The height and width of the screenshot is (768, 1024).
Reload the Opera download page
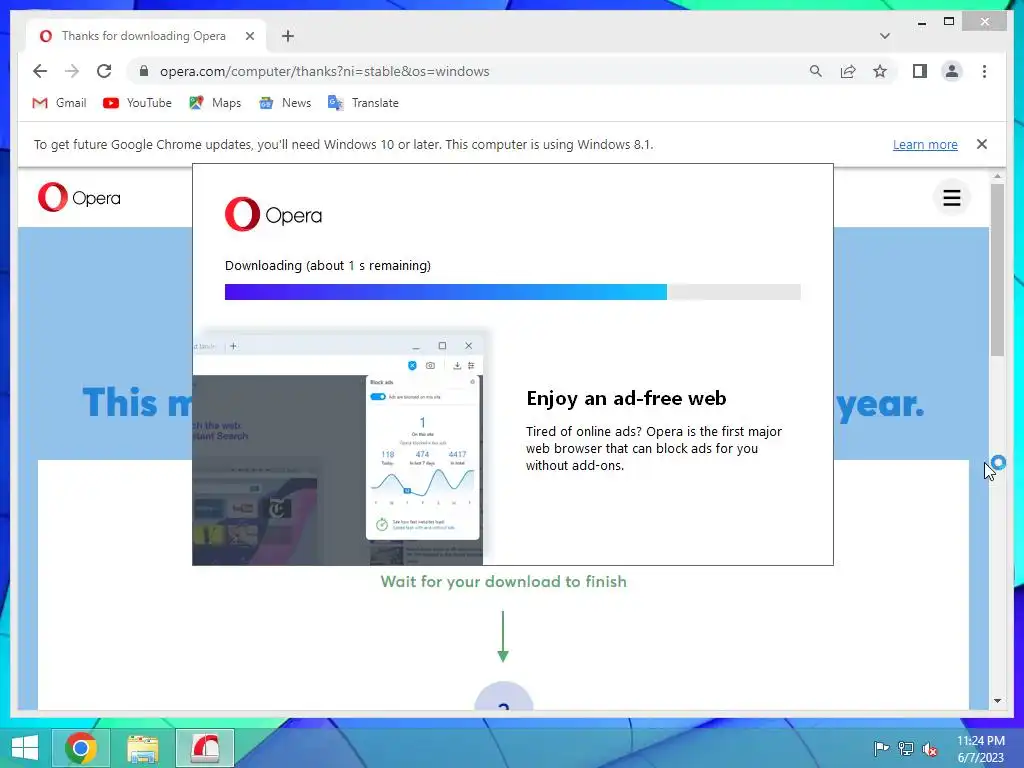[104, 71]
